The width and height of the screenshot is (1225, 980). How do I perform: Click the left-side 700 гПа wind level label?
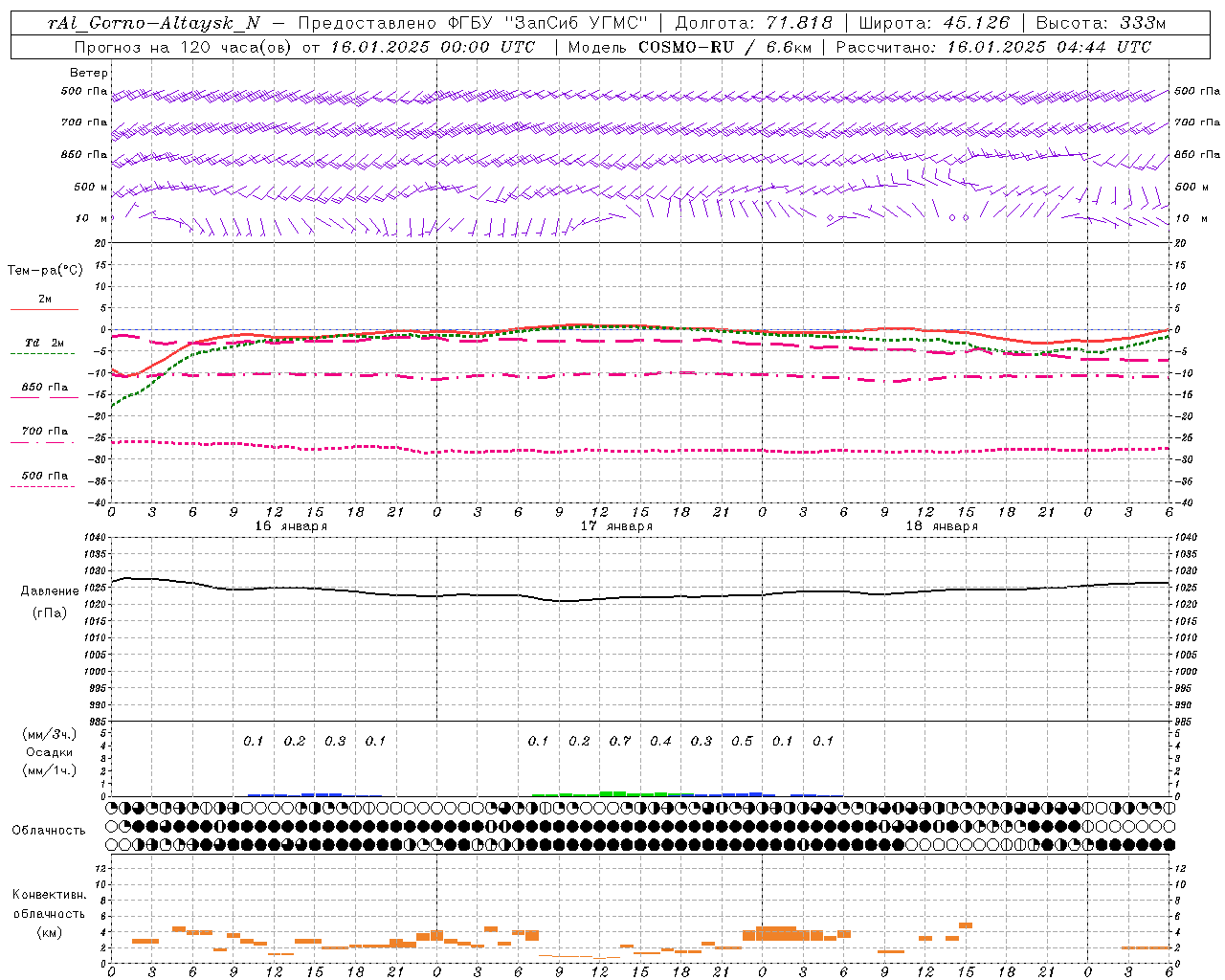(x=84, y=122)
